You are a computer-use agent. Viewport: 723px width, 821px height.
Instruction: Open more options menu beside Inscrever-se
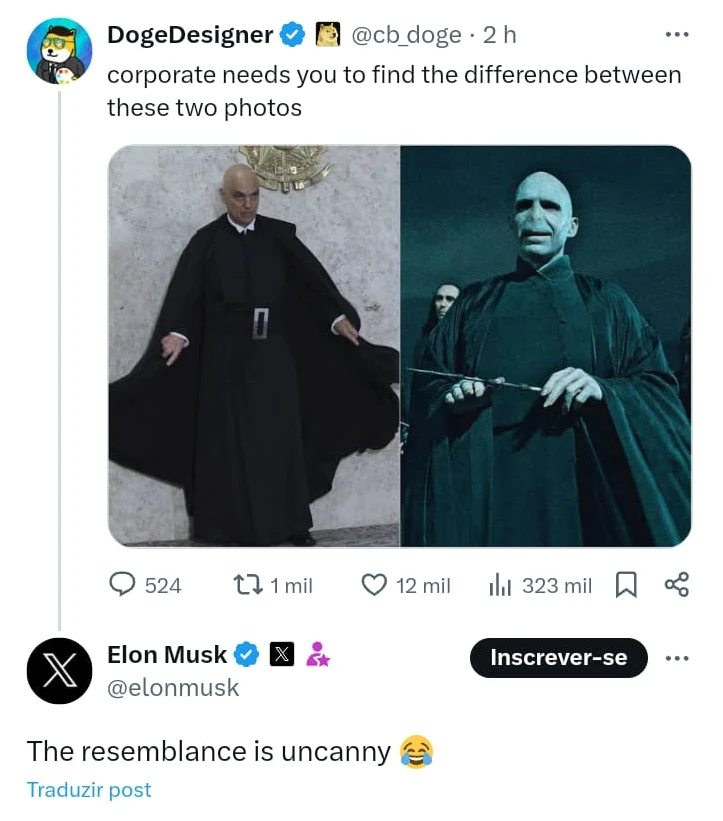pos(677,658)
